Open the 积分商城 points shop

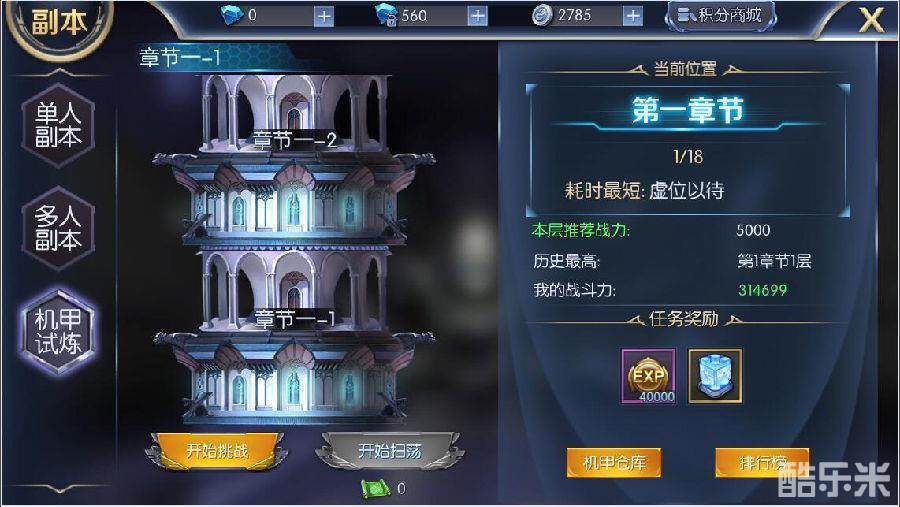[x=720, y=16]
